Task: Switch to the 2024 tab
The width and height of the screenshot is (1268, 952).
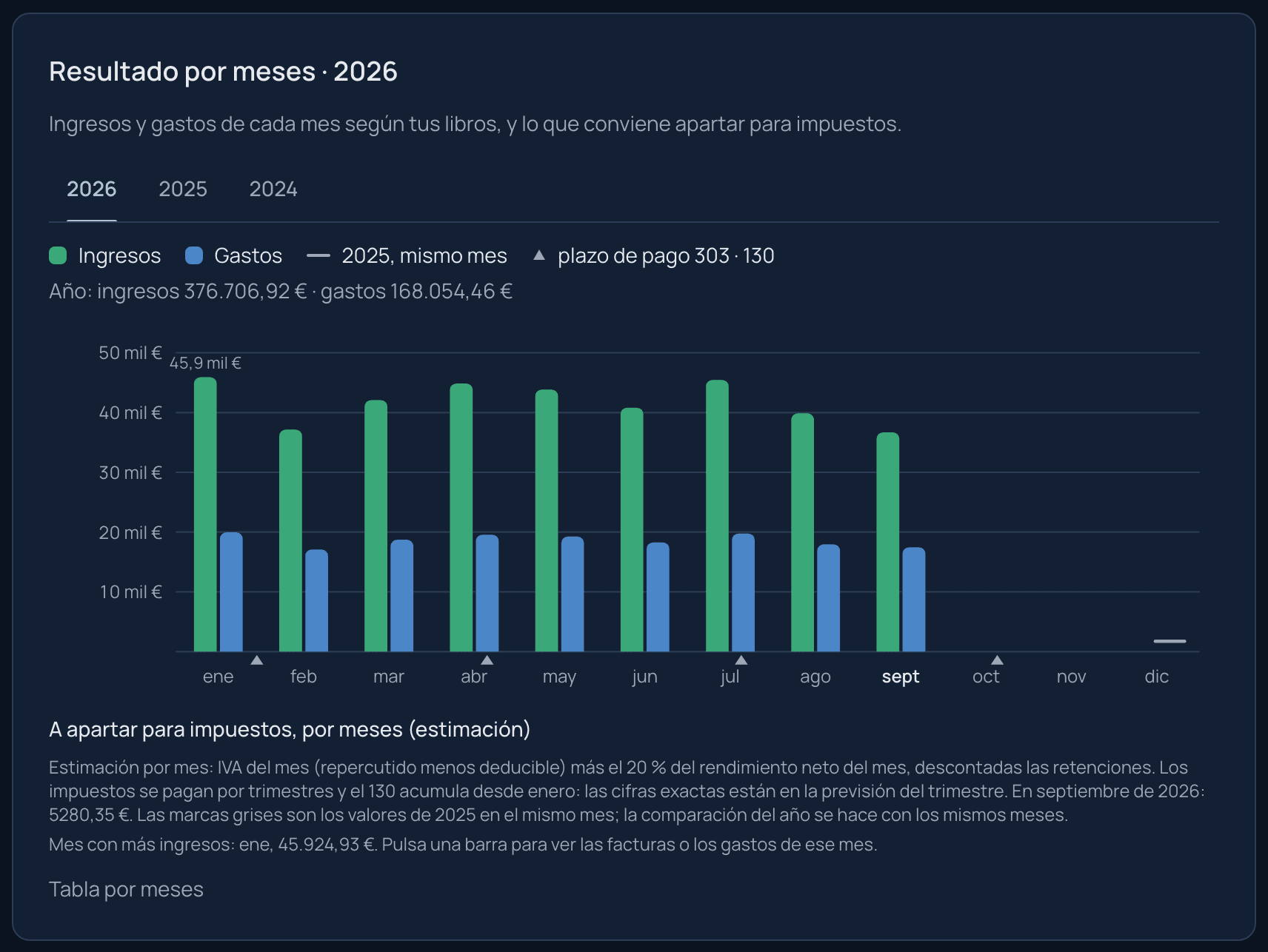Action: click(273, 189)
